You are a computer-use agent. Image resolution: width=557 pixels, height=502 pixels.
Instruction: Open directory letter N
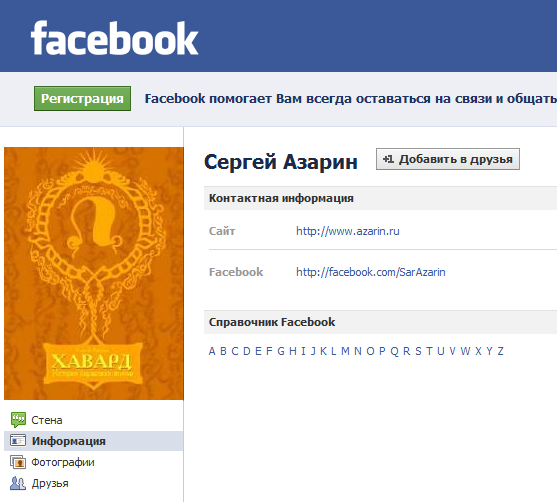(358, 351)
